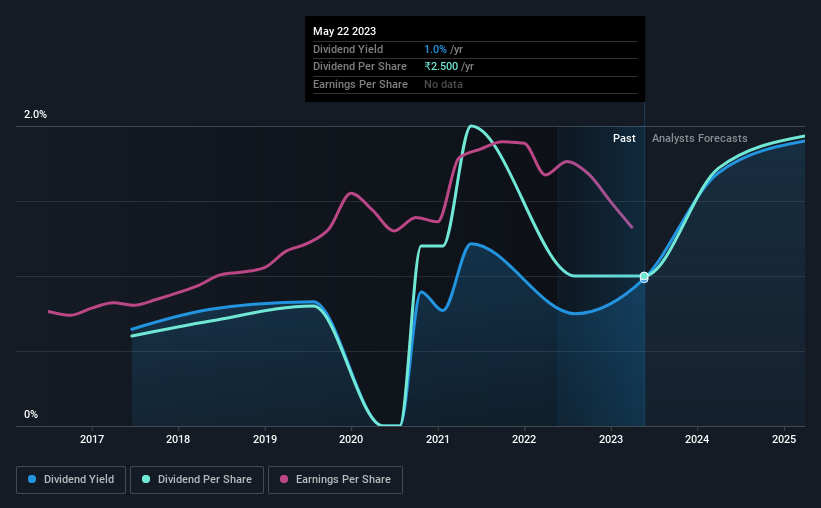
Task: Click the 2018 x-axis label
Action: pyautogui.click(x=178, y=439)
